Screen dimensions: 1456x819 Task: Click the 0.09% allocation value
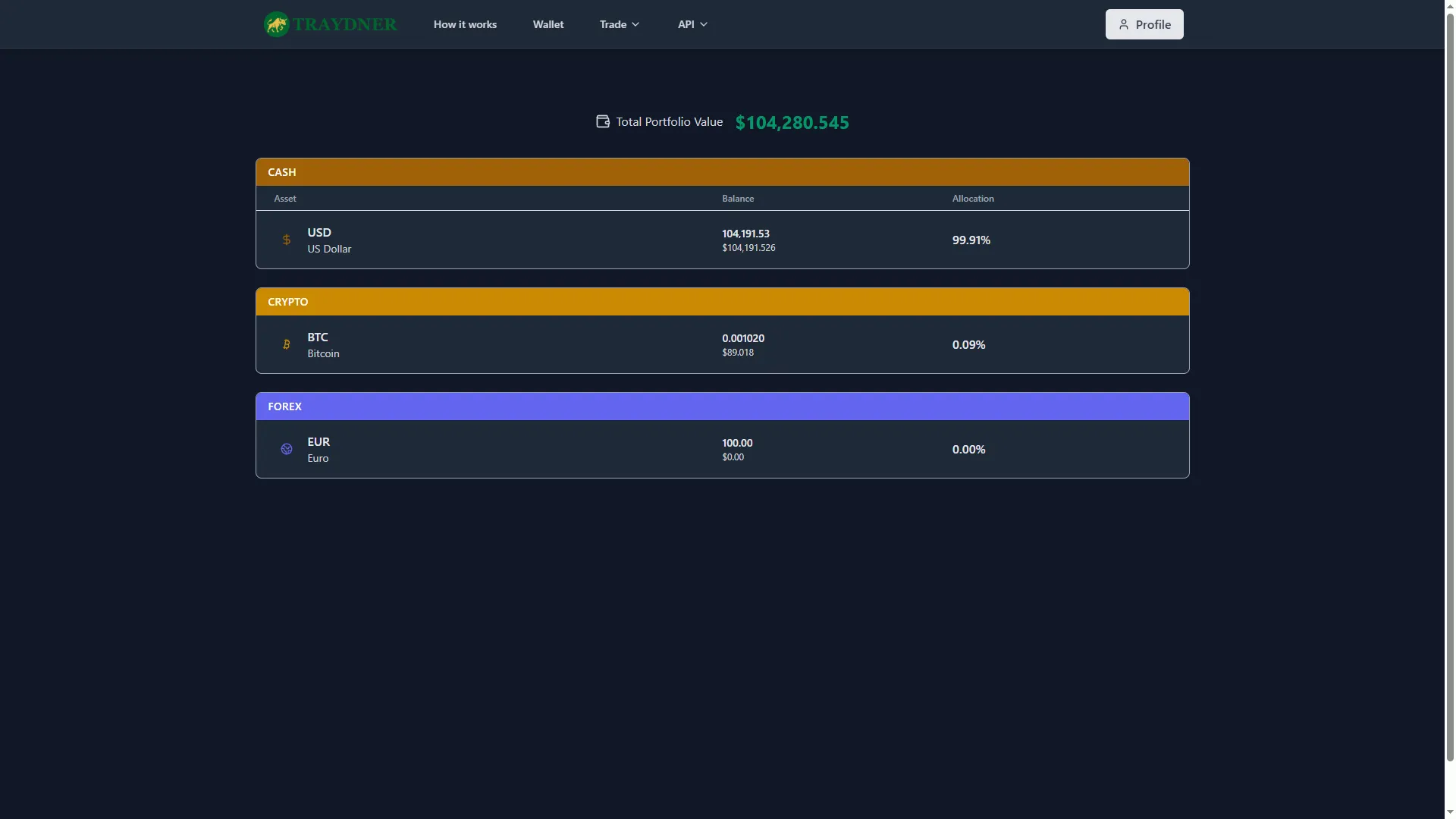[x=969, y=344]
